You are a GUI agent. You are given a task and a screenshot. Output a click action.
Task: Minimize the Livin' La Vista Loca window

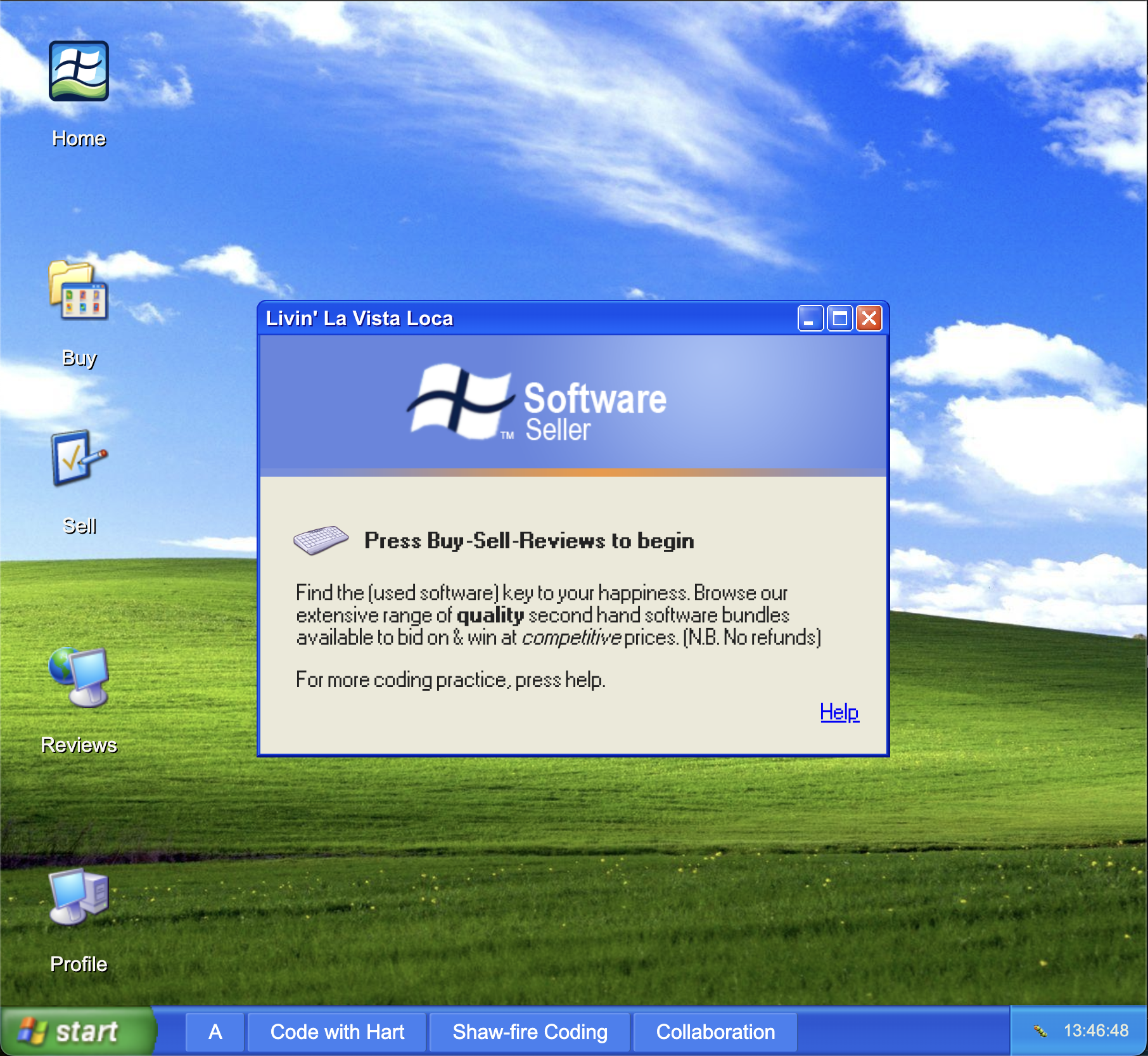[810, 318]
